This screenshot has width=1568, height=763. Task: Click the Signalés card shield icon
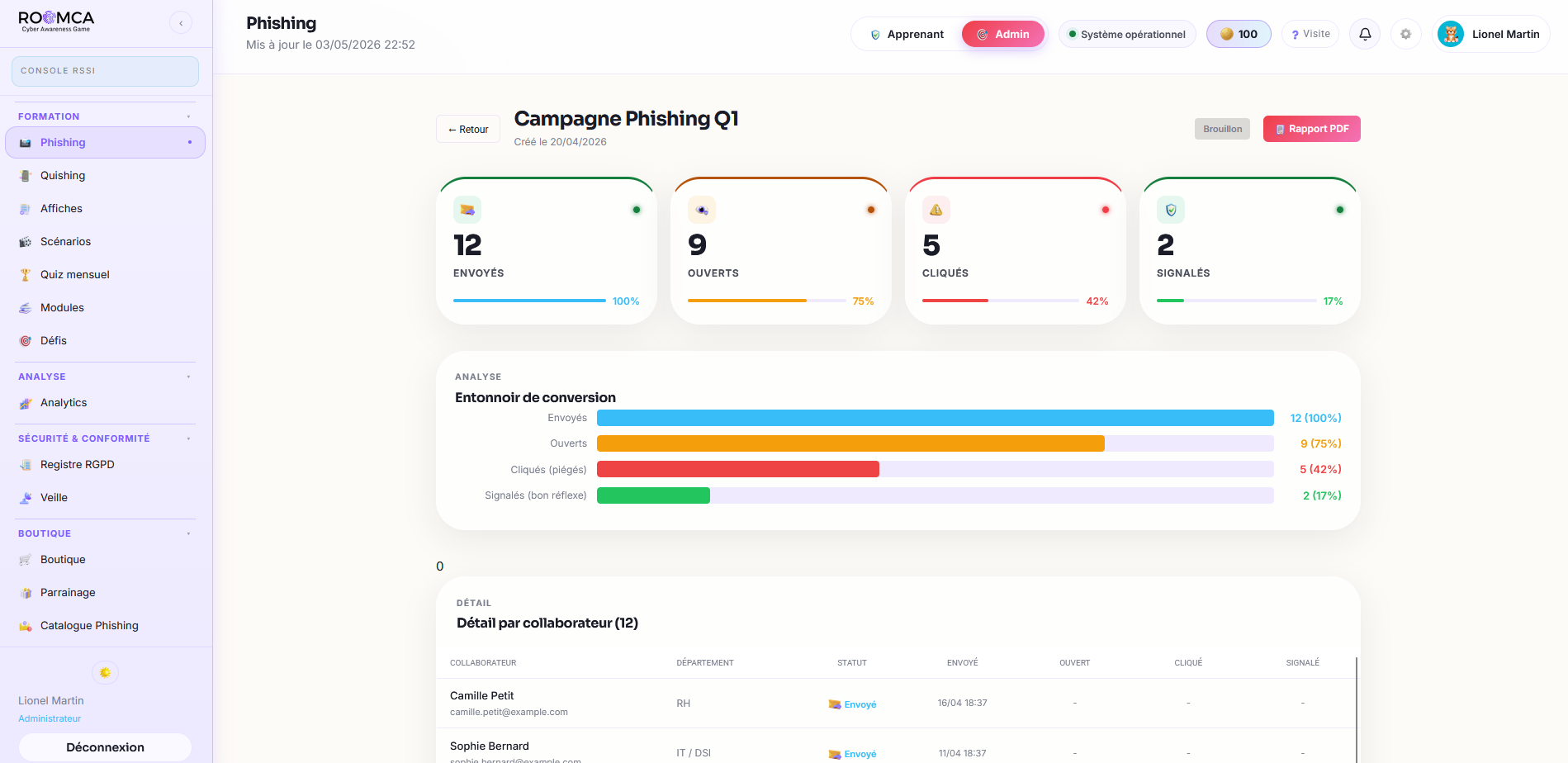tap(1171, 210)
